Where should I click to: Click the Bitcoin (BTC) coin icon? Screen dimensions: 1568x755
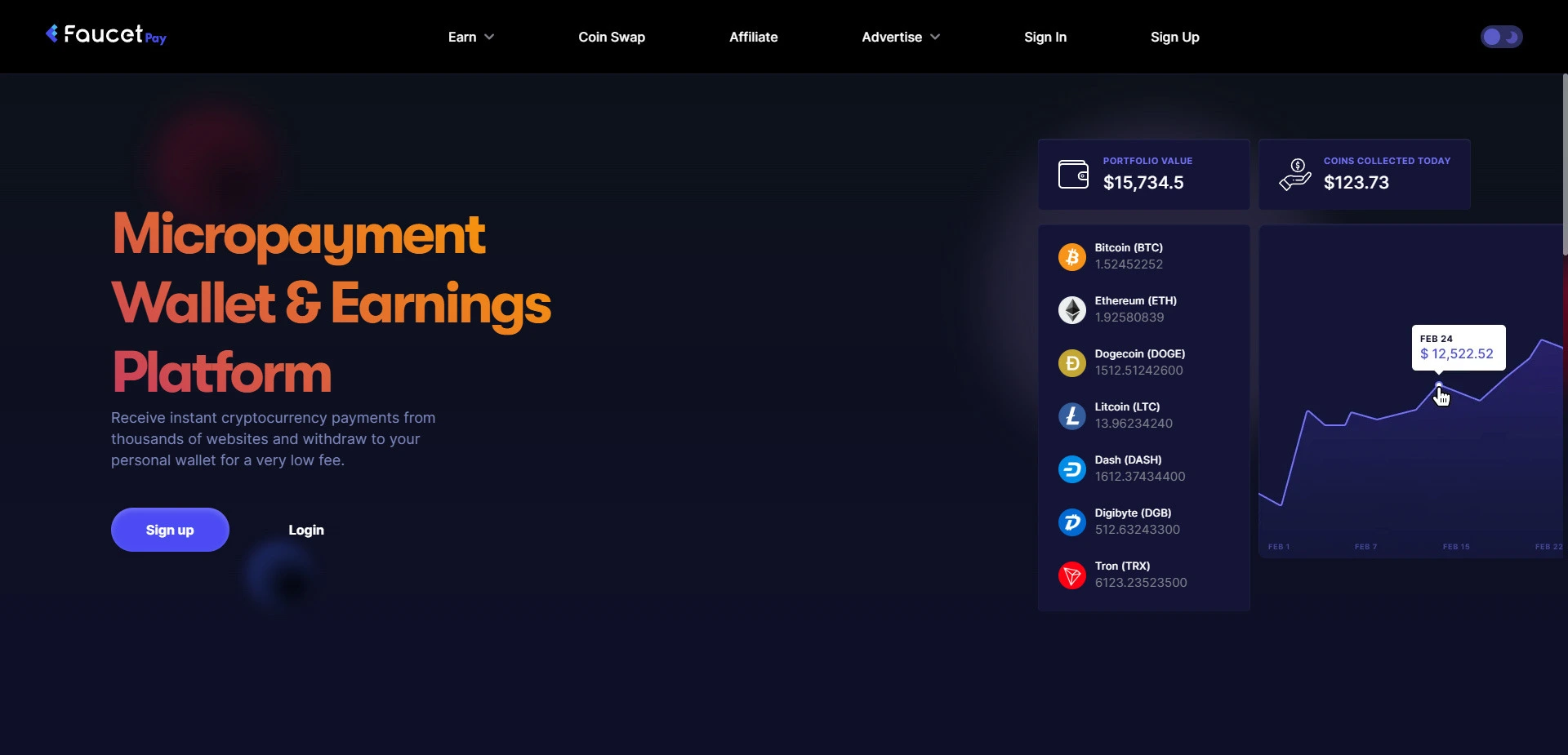pos(1071,256)
